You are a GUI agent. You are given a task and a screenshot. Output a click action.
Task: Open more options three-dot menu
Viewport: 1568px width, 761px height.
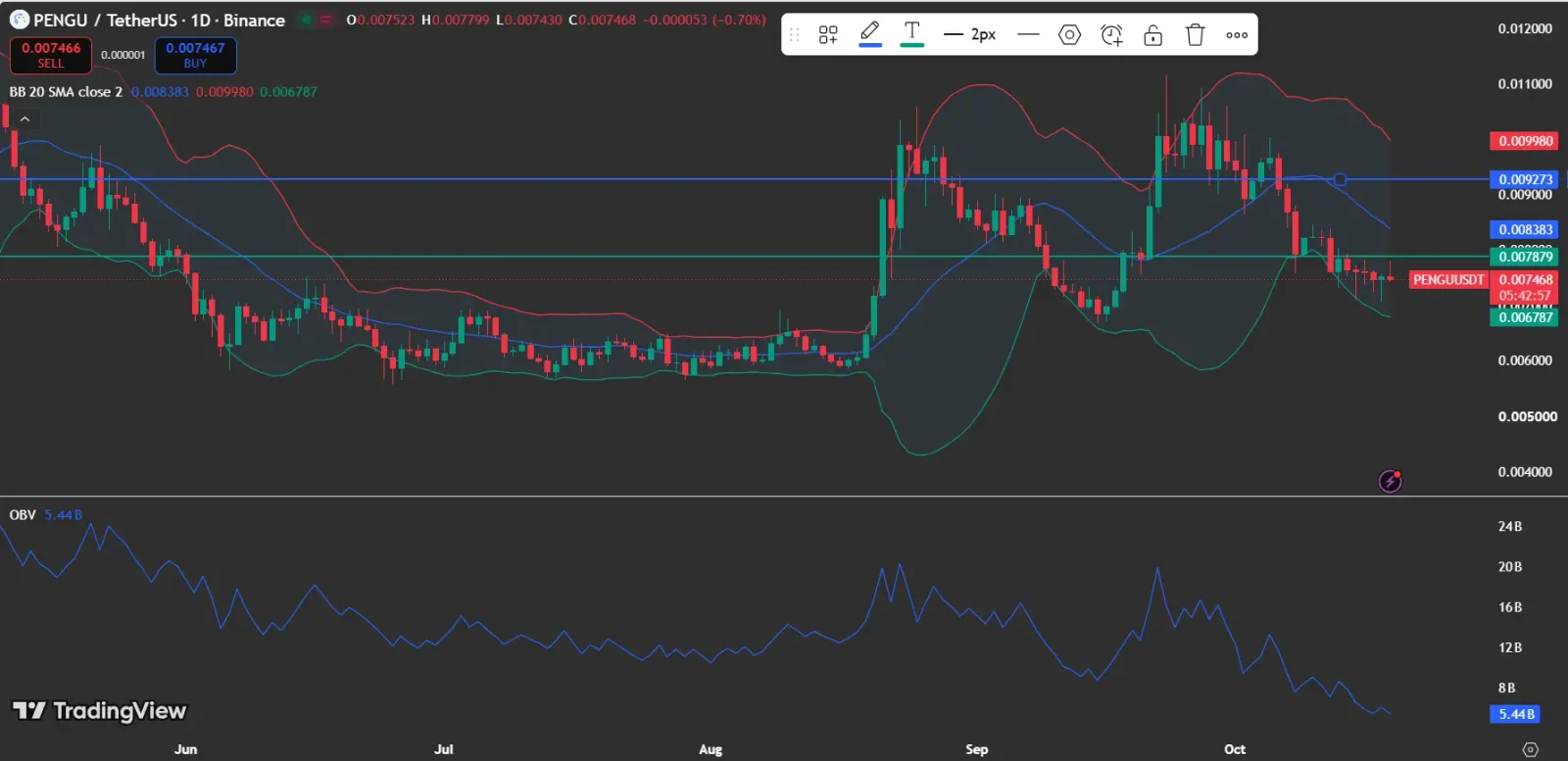(1237, 35)
